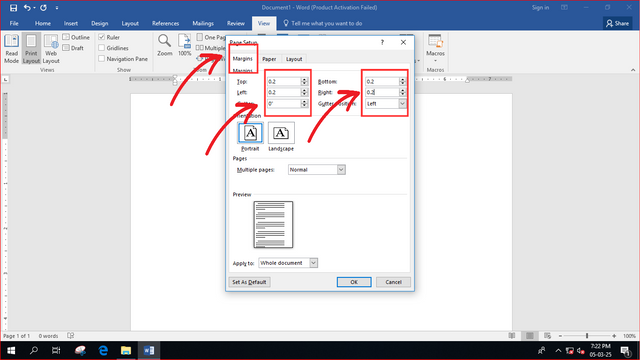Screen dimensions: 640x360
Task: Click the Redo/Repeat icon
Action: coord(43,7)
